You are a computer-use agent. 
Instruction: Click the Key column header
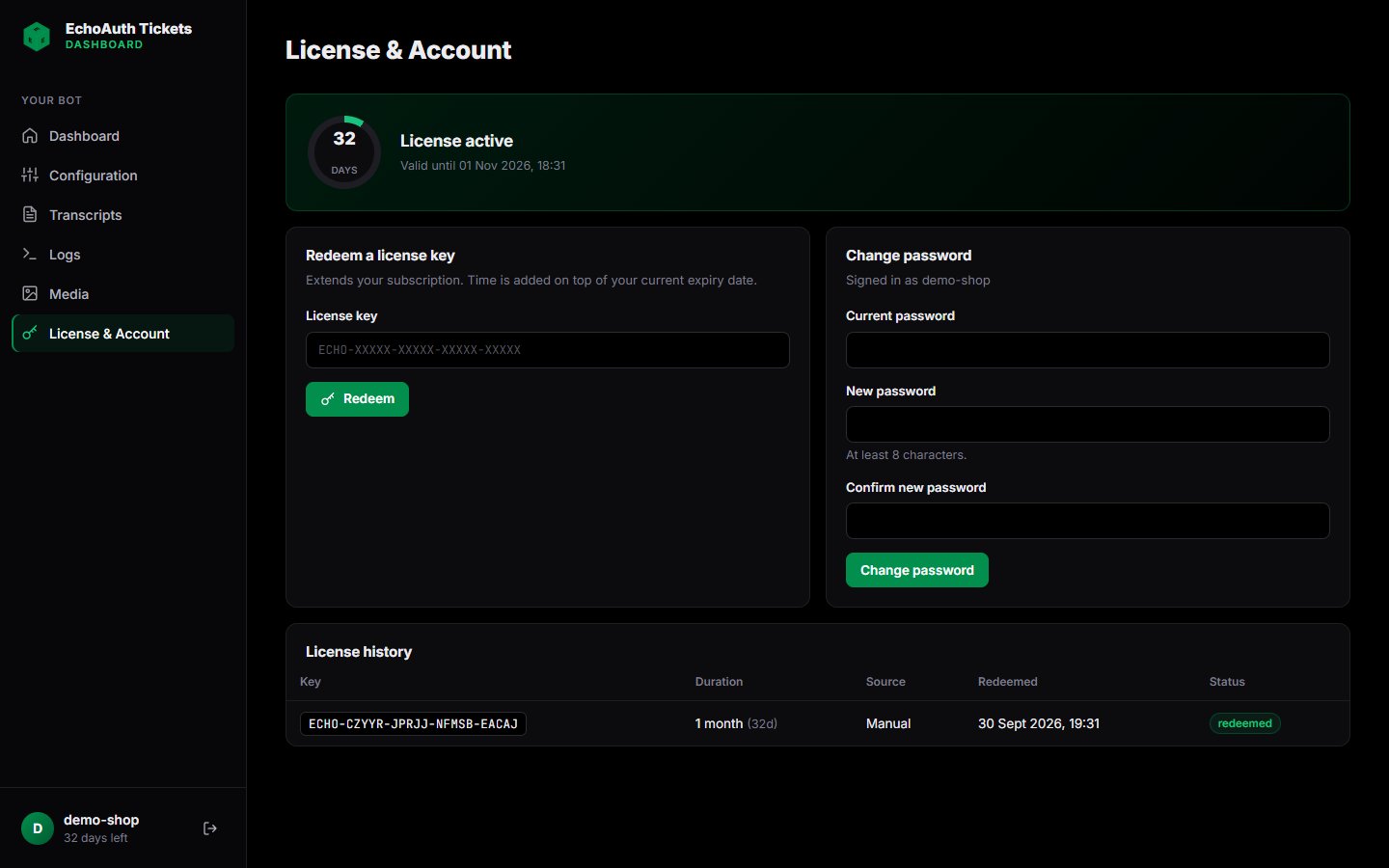coord(311,682)
